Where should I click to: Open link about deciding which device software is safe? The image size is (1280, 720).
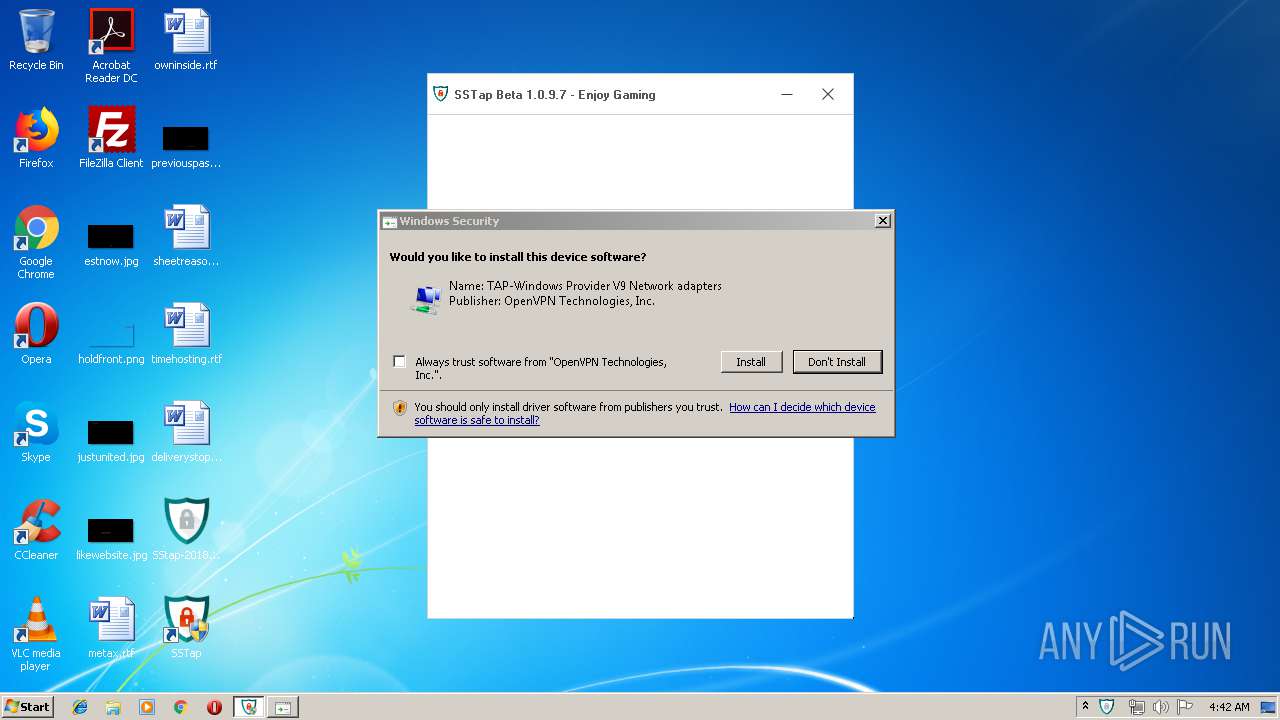point(645,413)
